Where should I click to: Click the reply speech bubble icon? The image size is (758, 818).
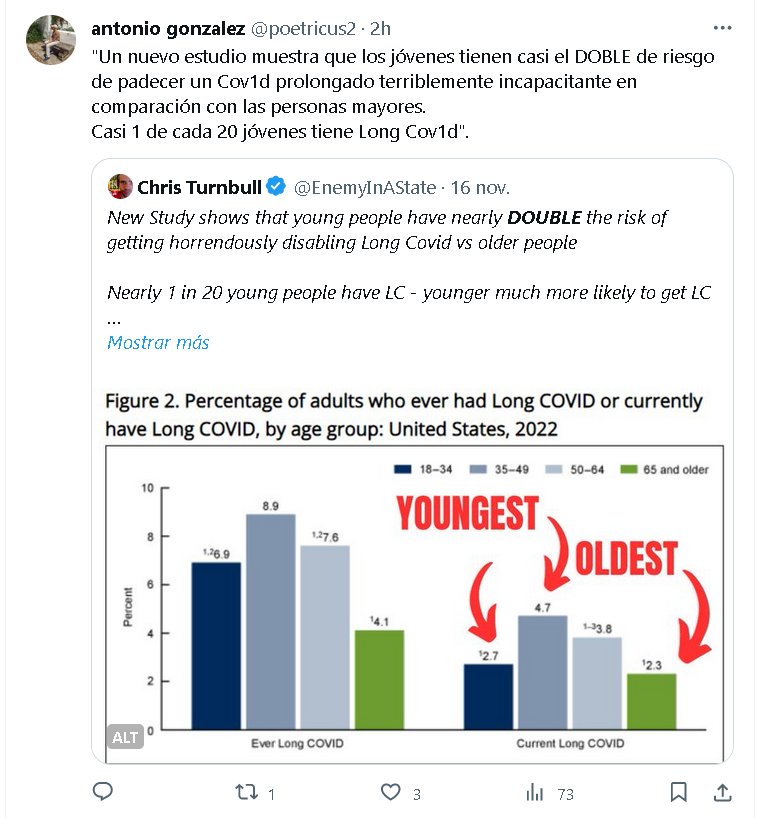coord(102,793)
